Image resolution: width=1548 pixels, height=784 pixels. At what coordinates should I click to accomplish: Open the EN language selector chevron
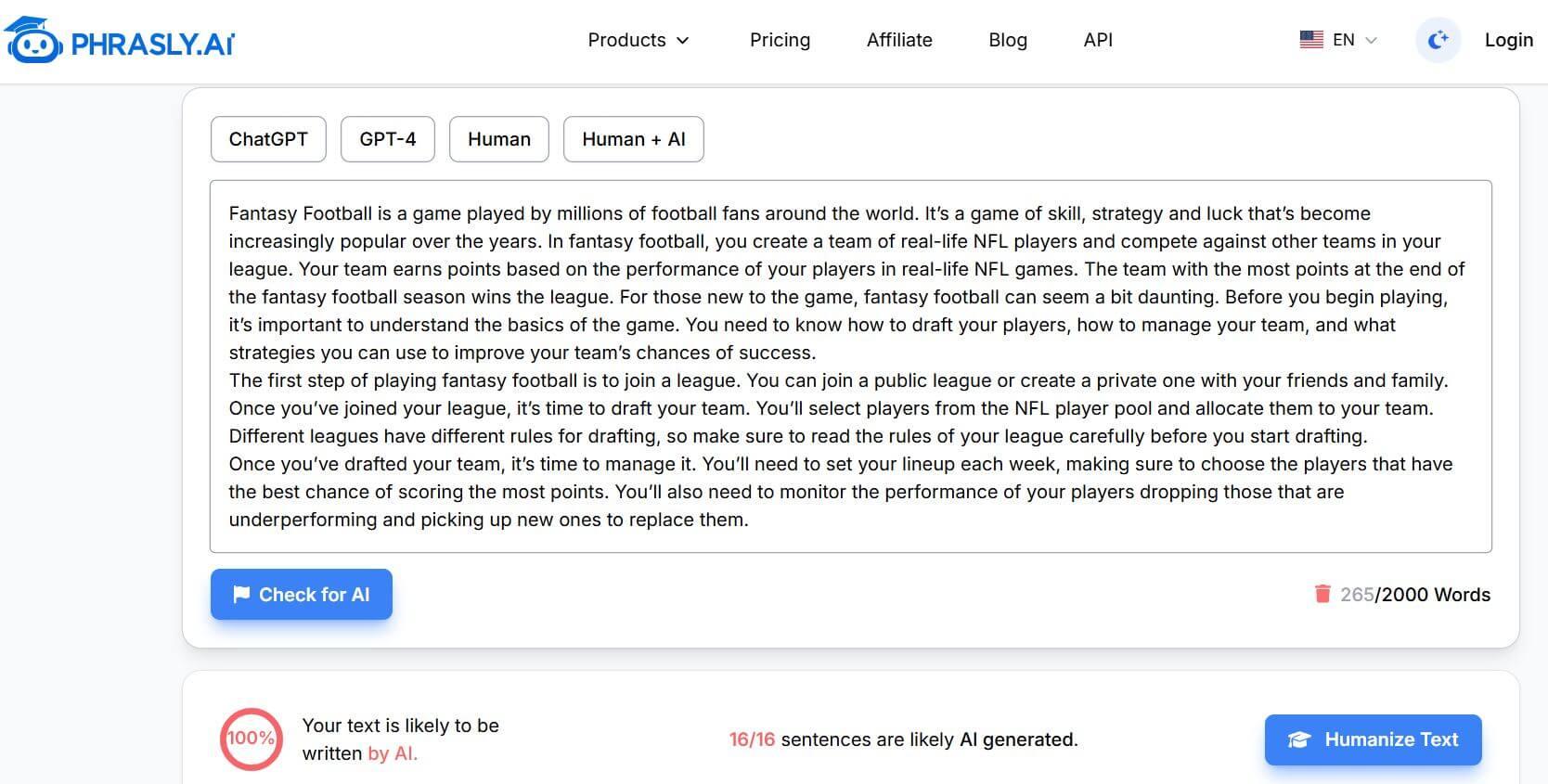pos(1372,40)
